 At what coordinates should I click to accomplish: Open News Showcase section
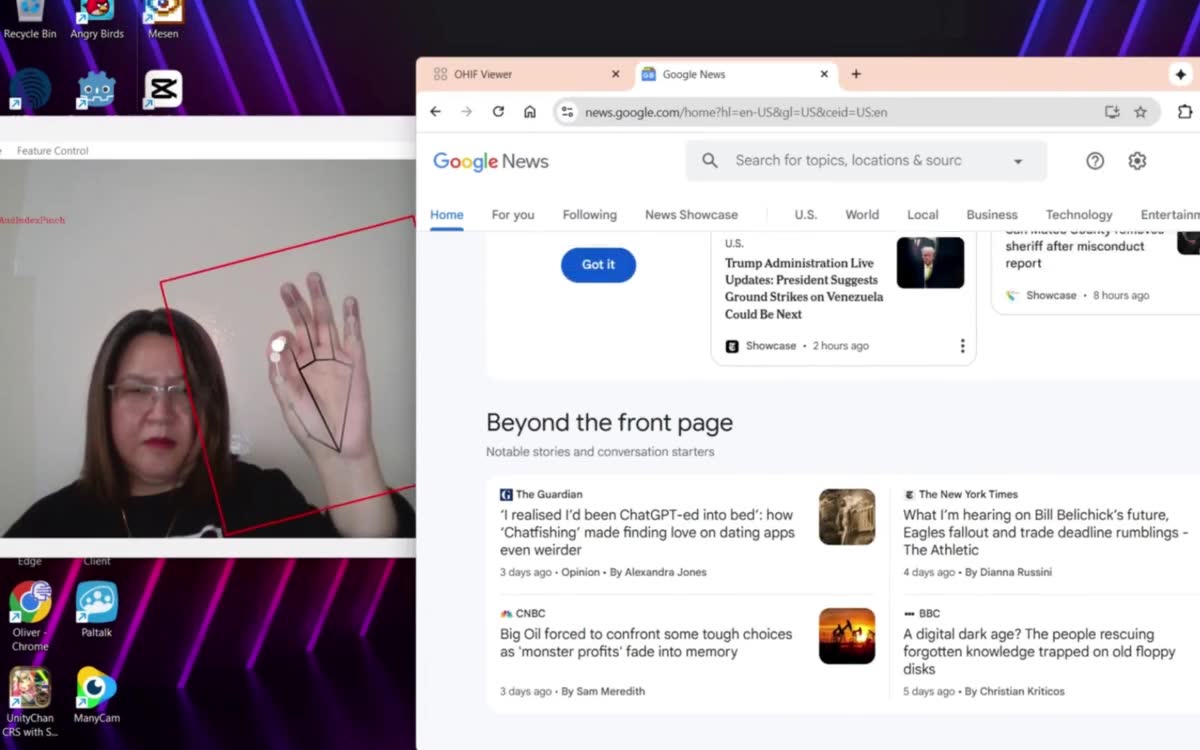click(691, 215)
